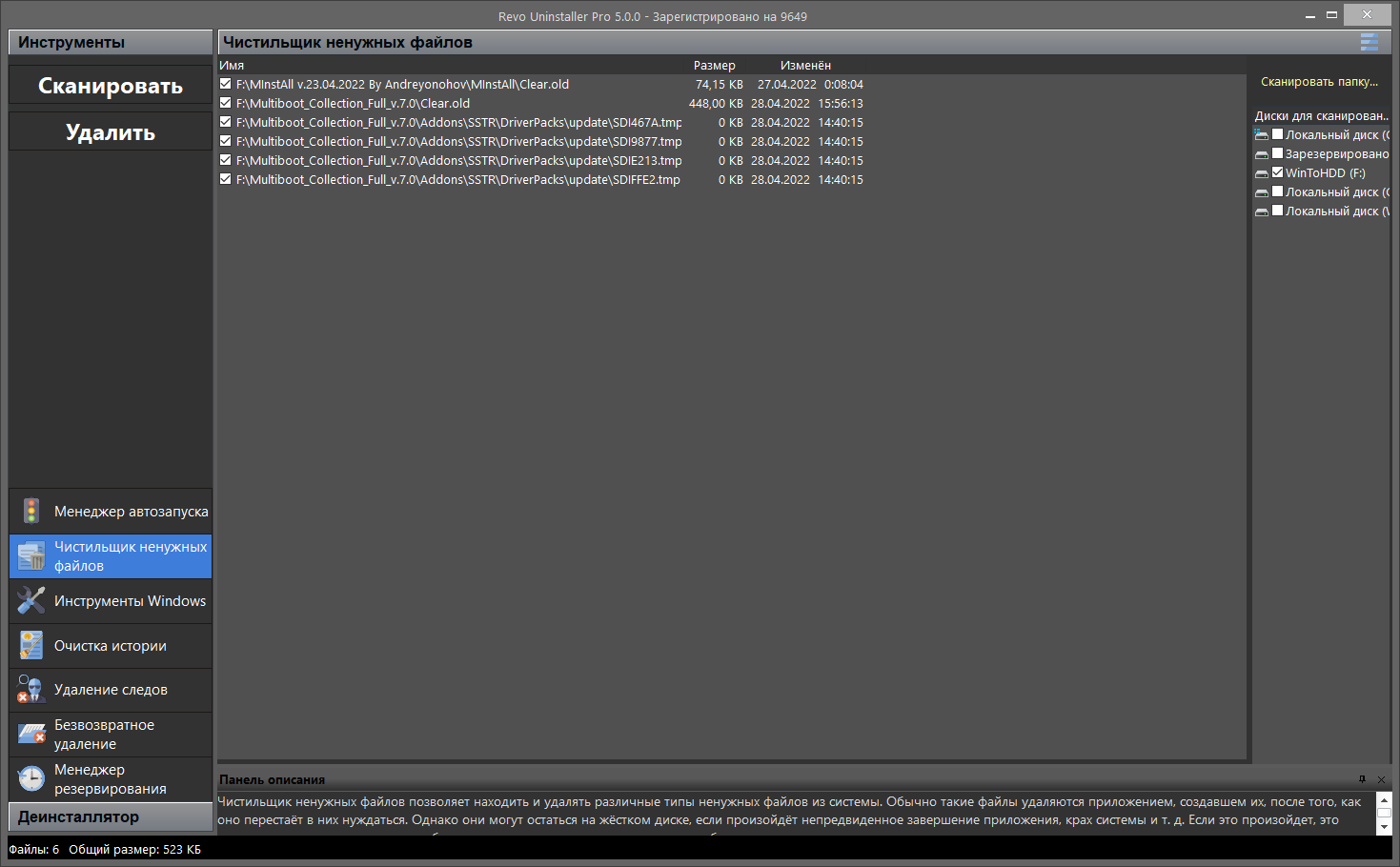Open Windows Tools wrench icon
Viewport: 1400px width, 867px height.
click(31, 601)
